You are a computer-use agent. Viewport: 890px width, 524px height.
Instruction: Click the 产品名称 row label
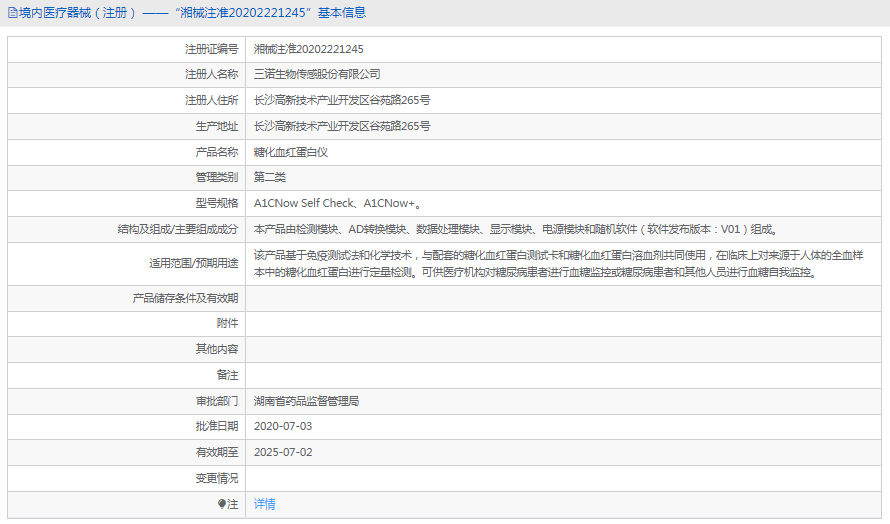pos(217,152)
